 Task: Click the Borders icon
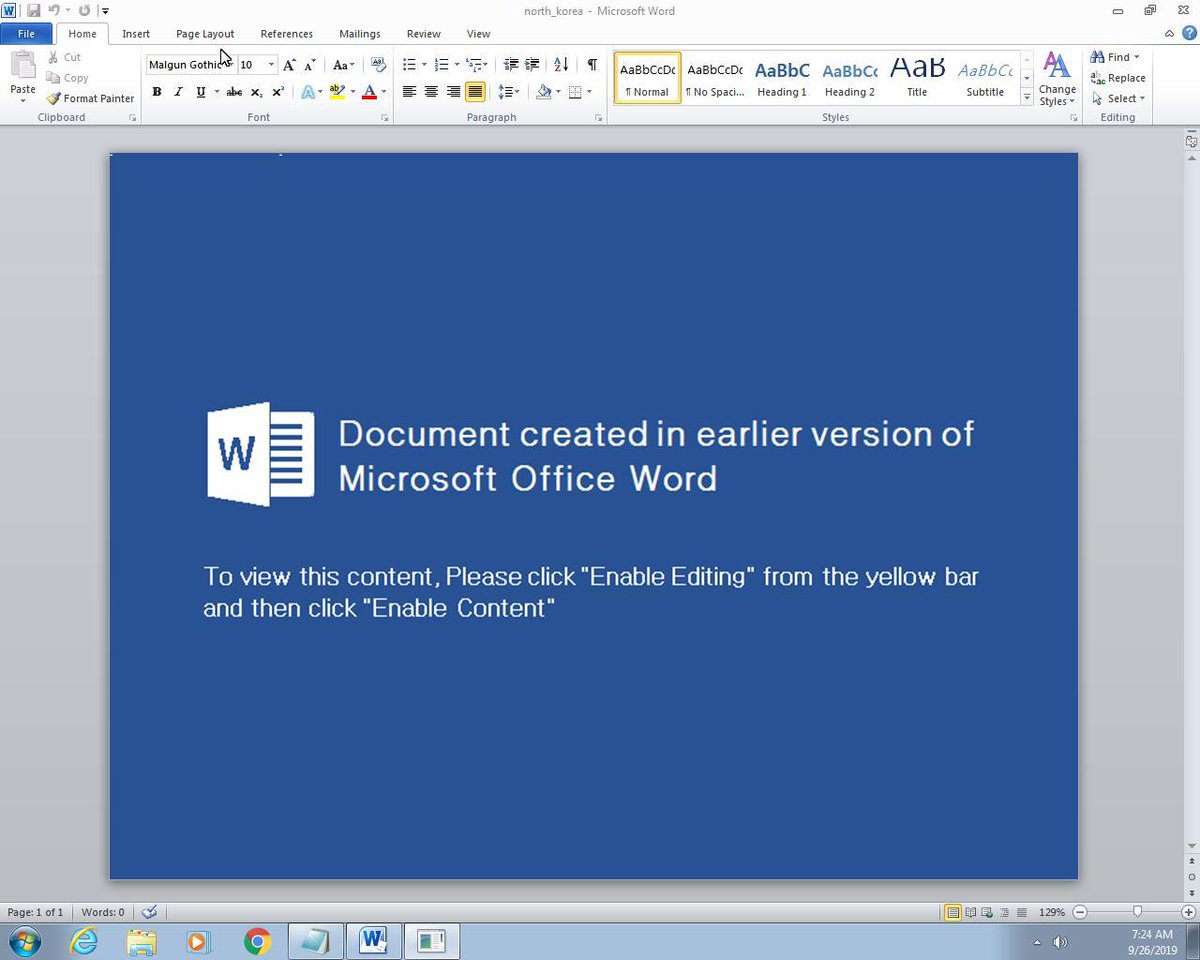tap(575, 92)
